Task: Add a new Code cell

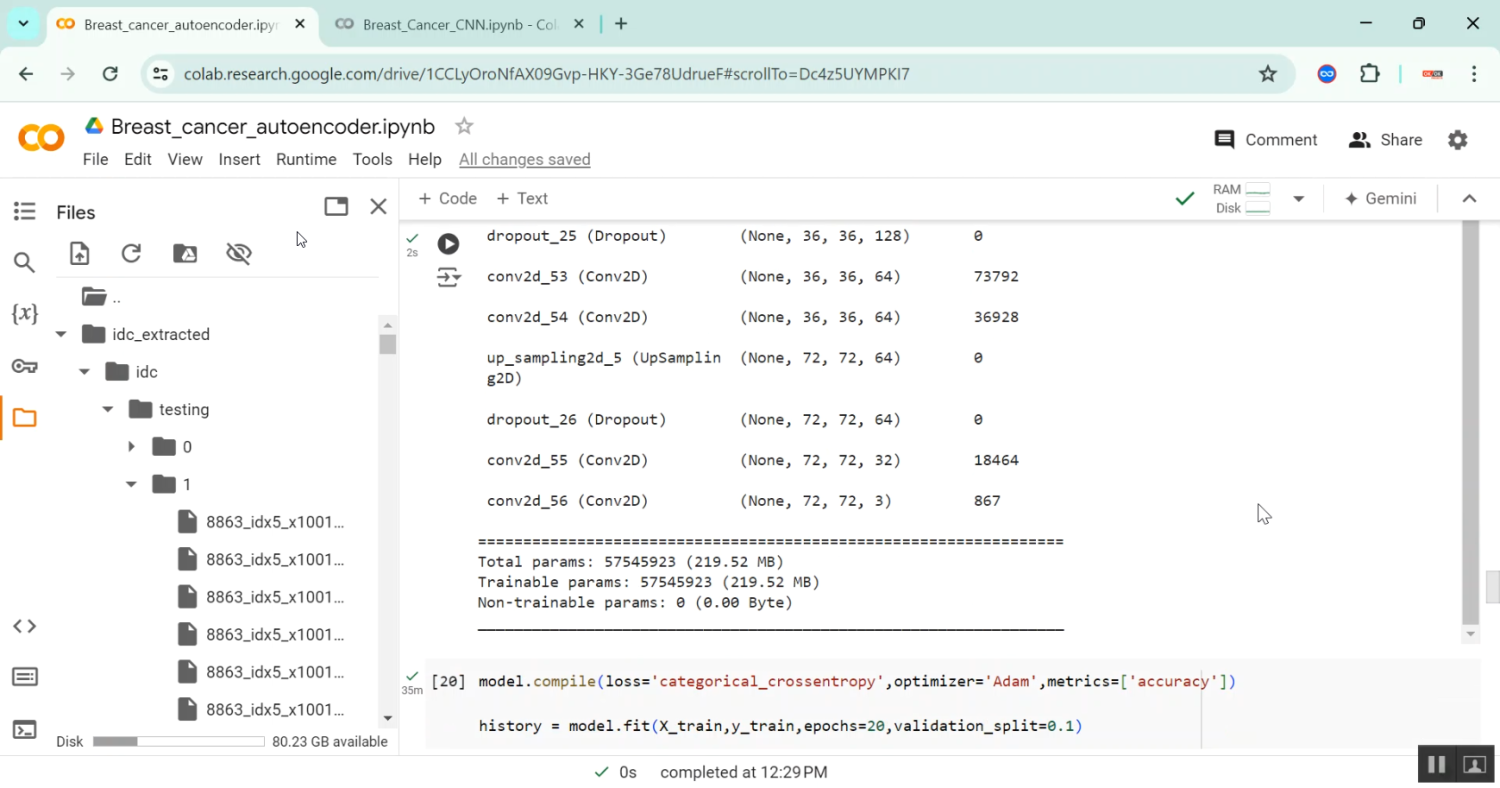Action: [447, 198]
